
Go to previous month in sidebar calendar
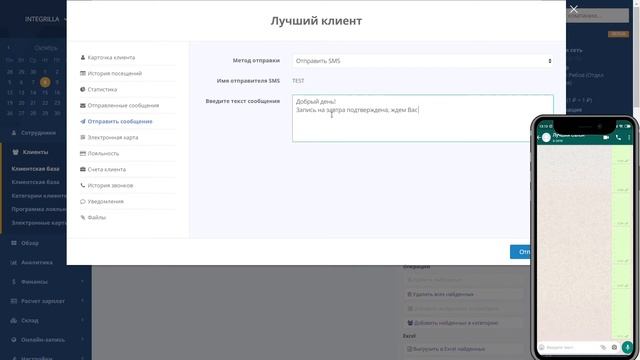click(9, 48)
